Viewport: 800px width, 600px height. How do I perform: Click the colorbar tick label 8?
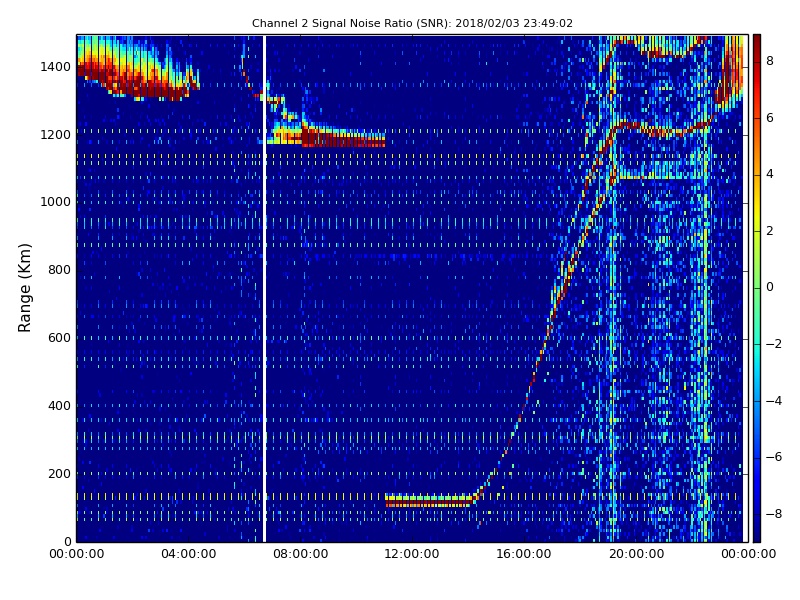[x=770, y=61]
